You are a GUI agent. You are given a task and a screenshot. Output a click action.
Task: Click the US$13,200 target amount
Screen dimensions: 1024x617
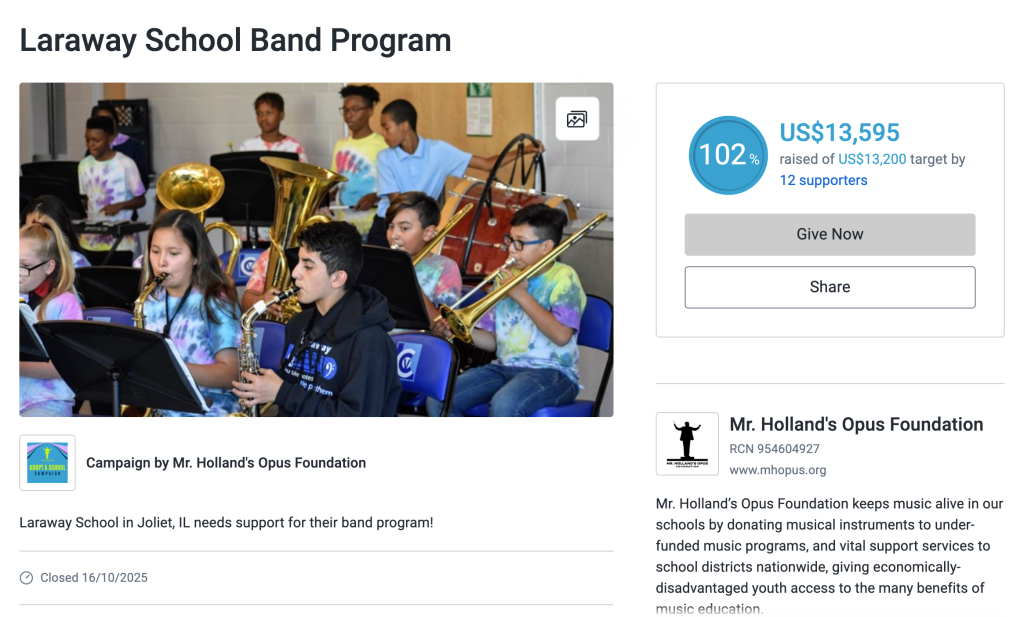tap(872, 159)
